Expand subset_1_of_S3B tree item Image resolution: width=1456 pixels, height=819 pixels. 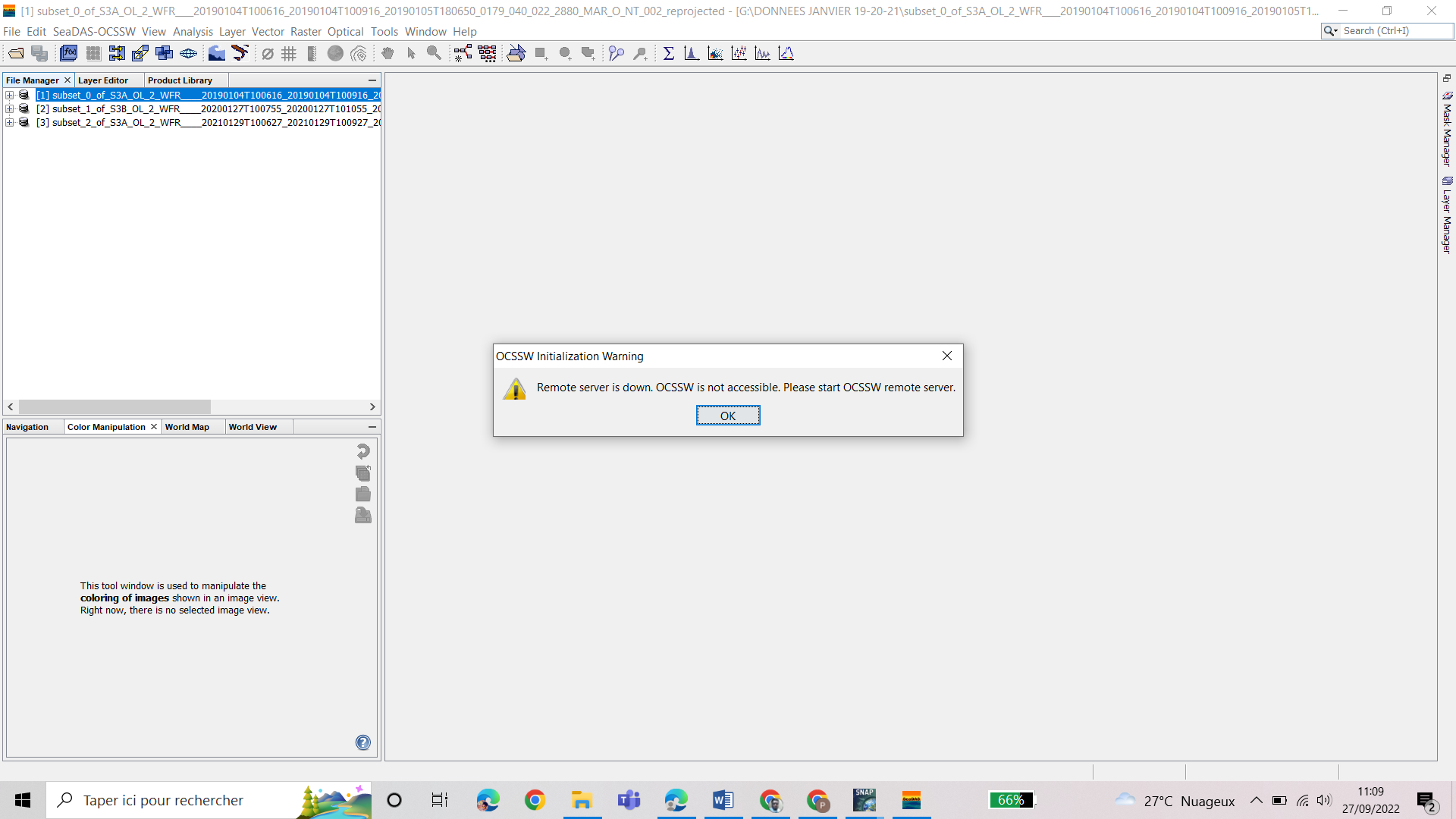pyautogui.click(x=9, y=108)
